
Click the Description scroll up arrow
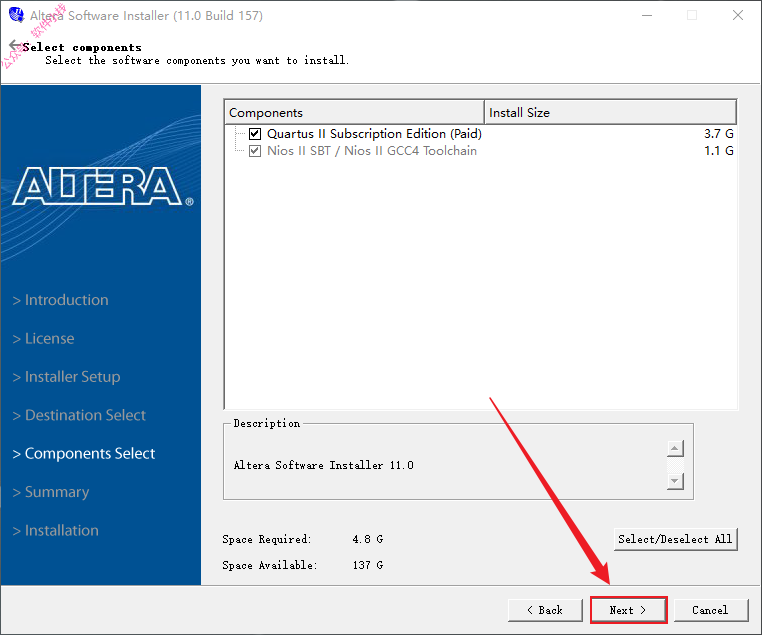click(x=675, y=448)
